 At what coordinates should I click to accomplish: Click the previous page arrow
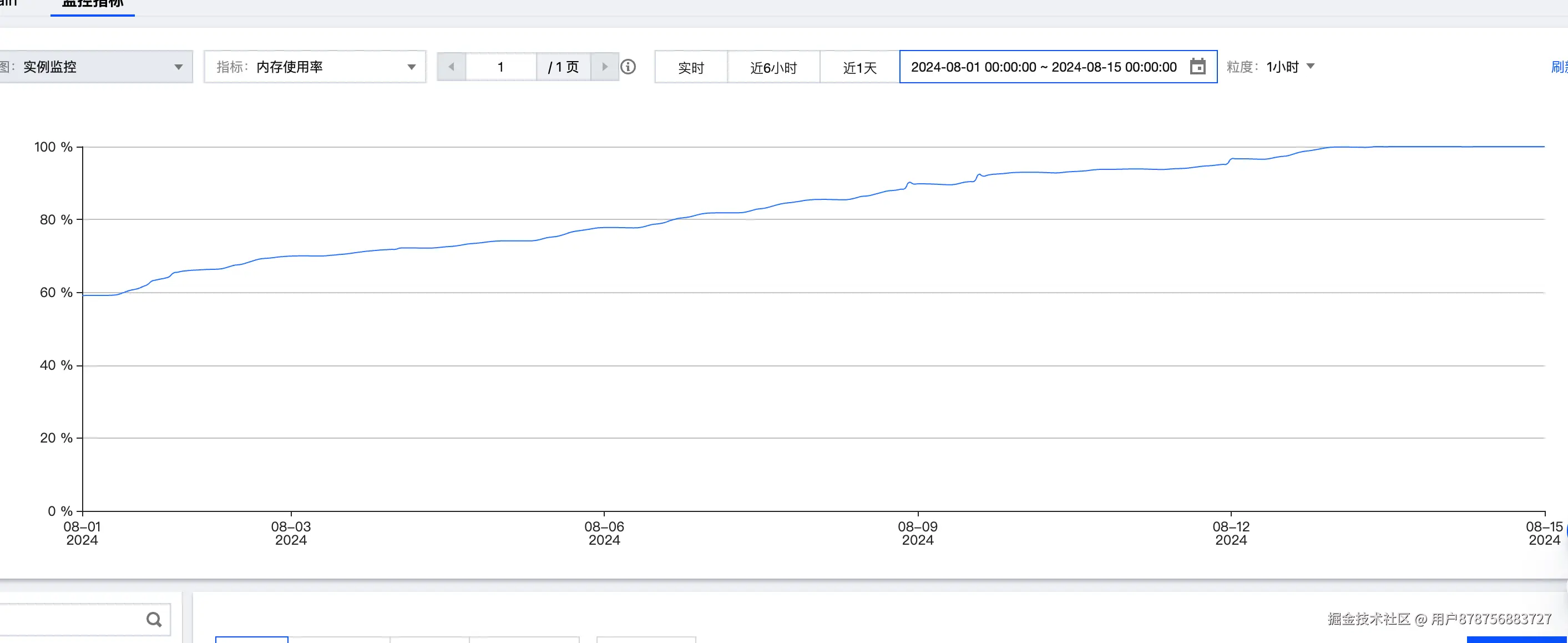click(x=452, y=67)
